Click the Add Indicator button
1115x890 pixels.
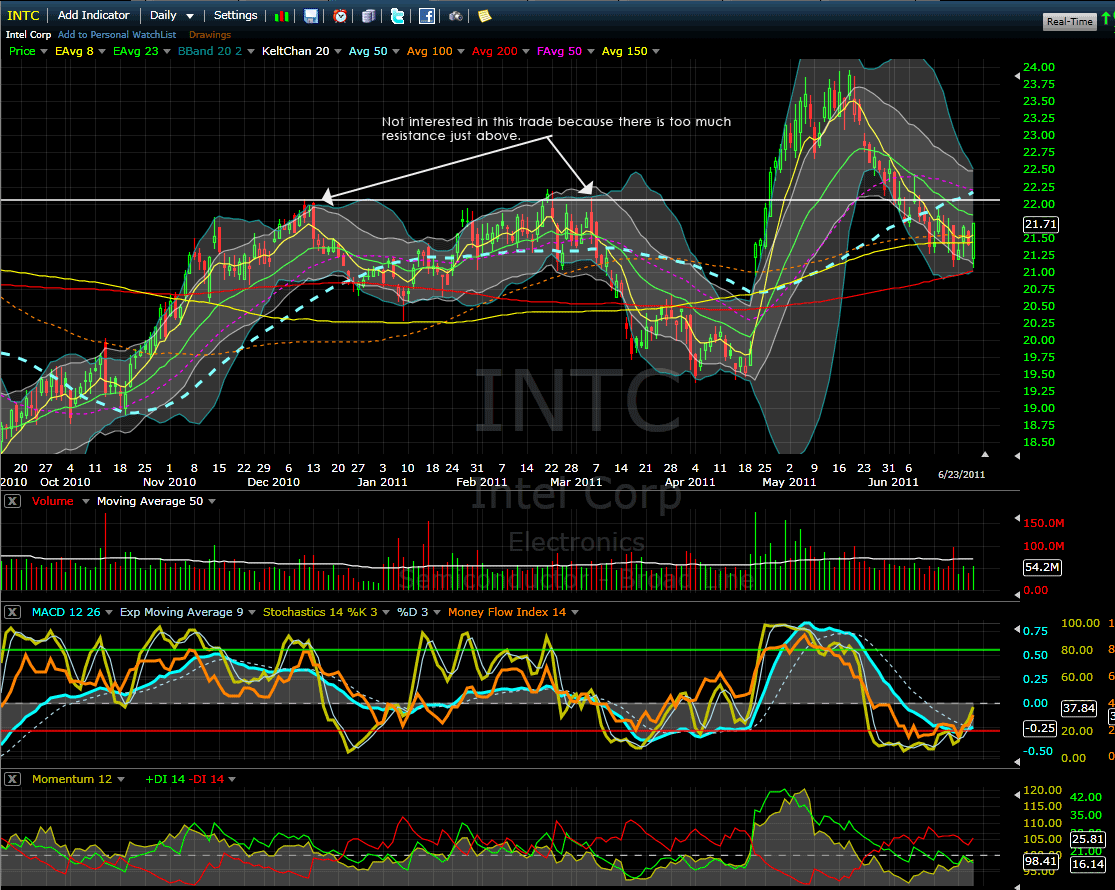tap(94, 15)
